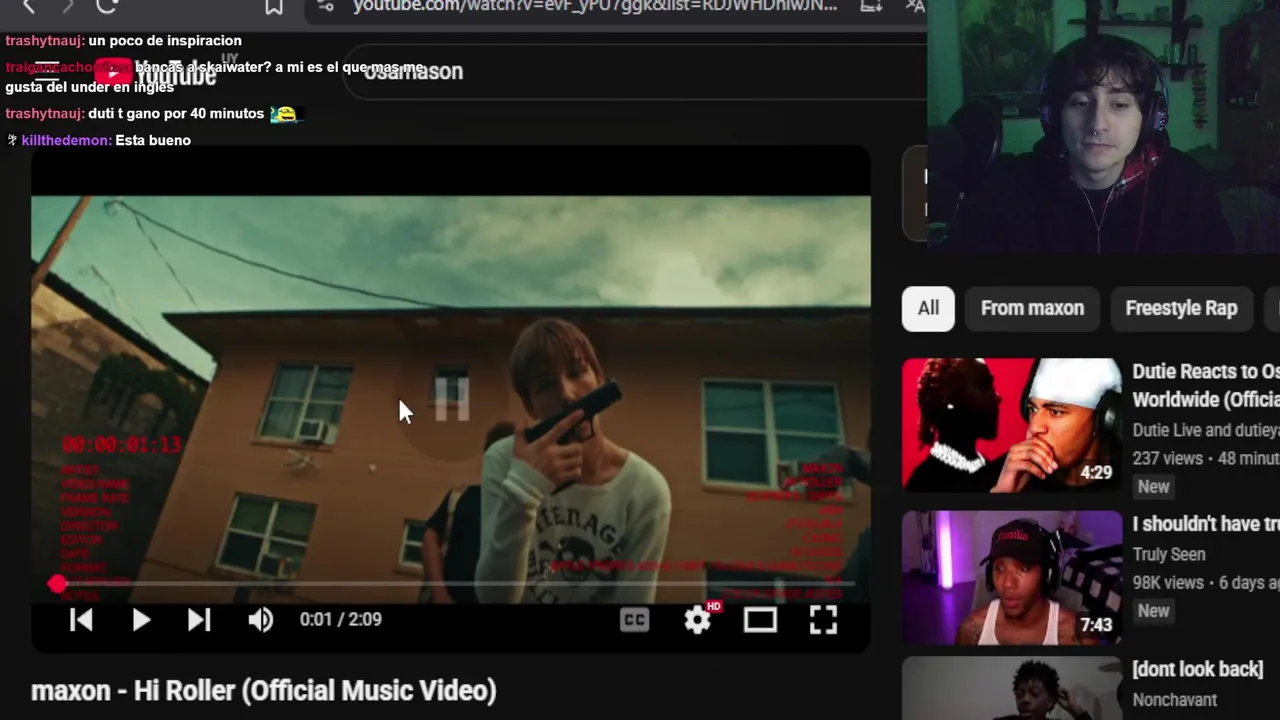Click the red scrubber on the progress bar
Screen dimensions: 1280x720
57,584
